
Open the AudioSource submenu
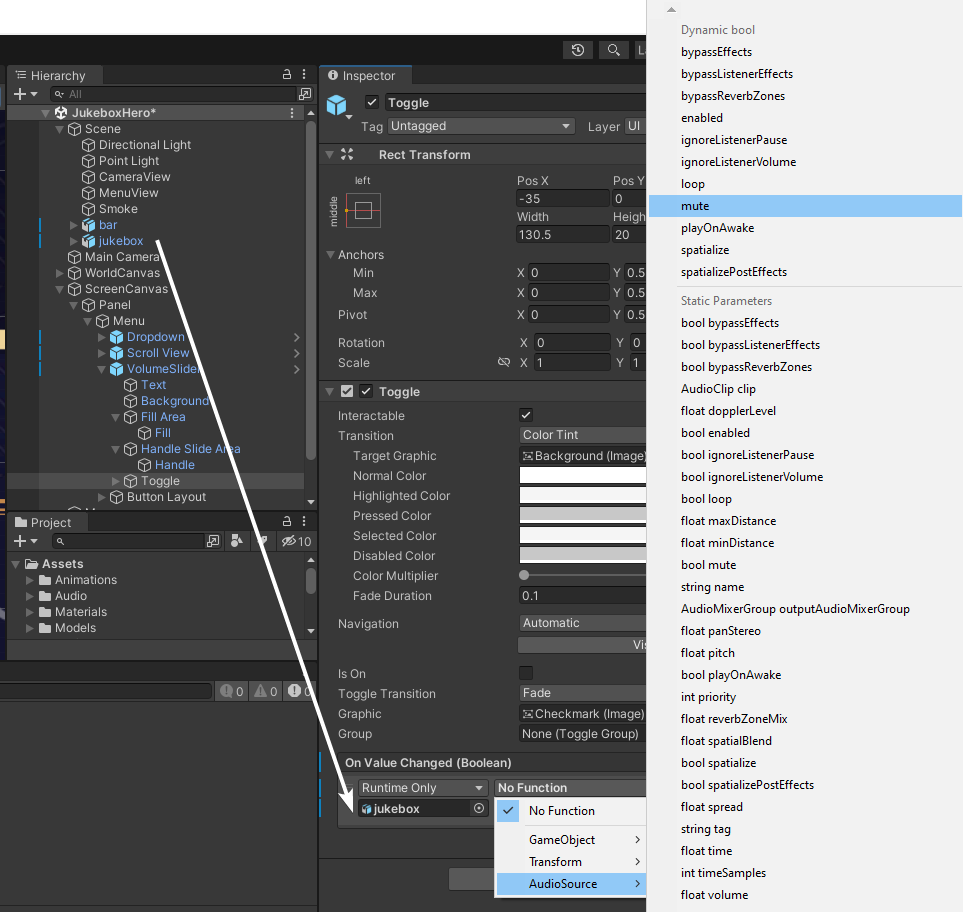point(571,884)
